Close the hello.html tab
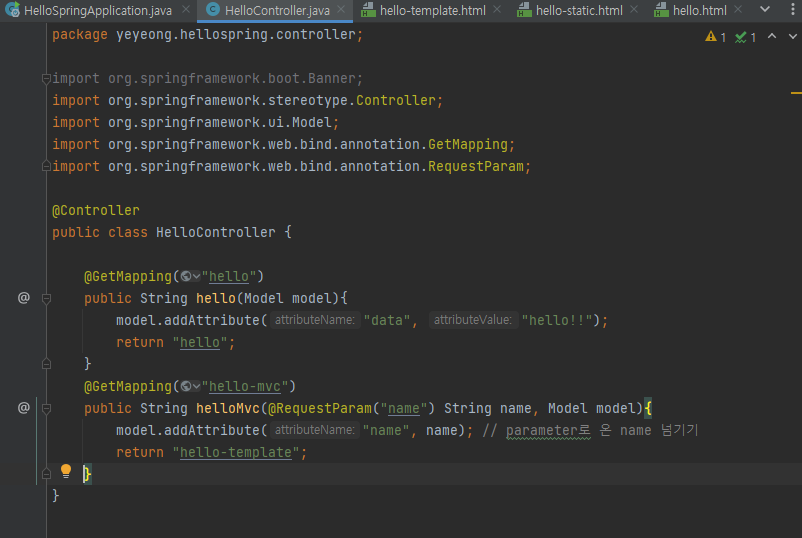The image size is (802, 538). click(x=738, y=9)
